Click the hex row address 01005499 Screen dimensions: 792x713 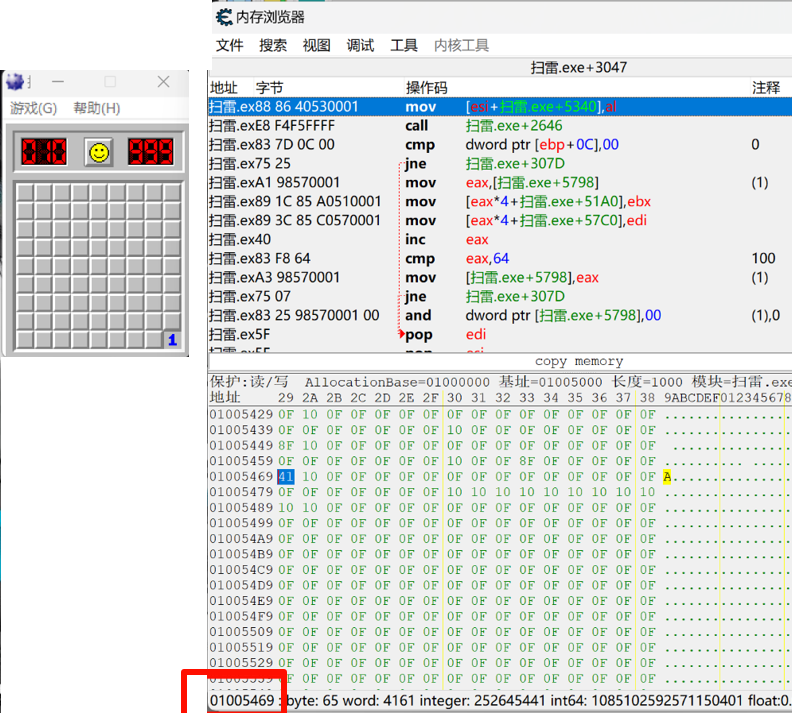(241, 523)
